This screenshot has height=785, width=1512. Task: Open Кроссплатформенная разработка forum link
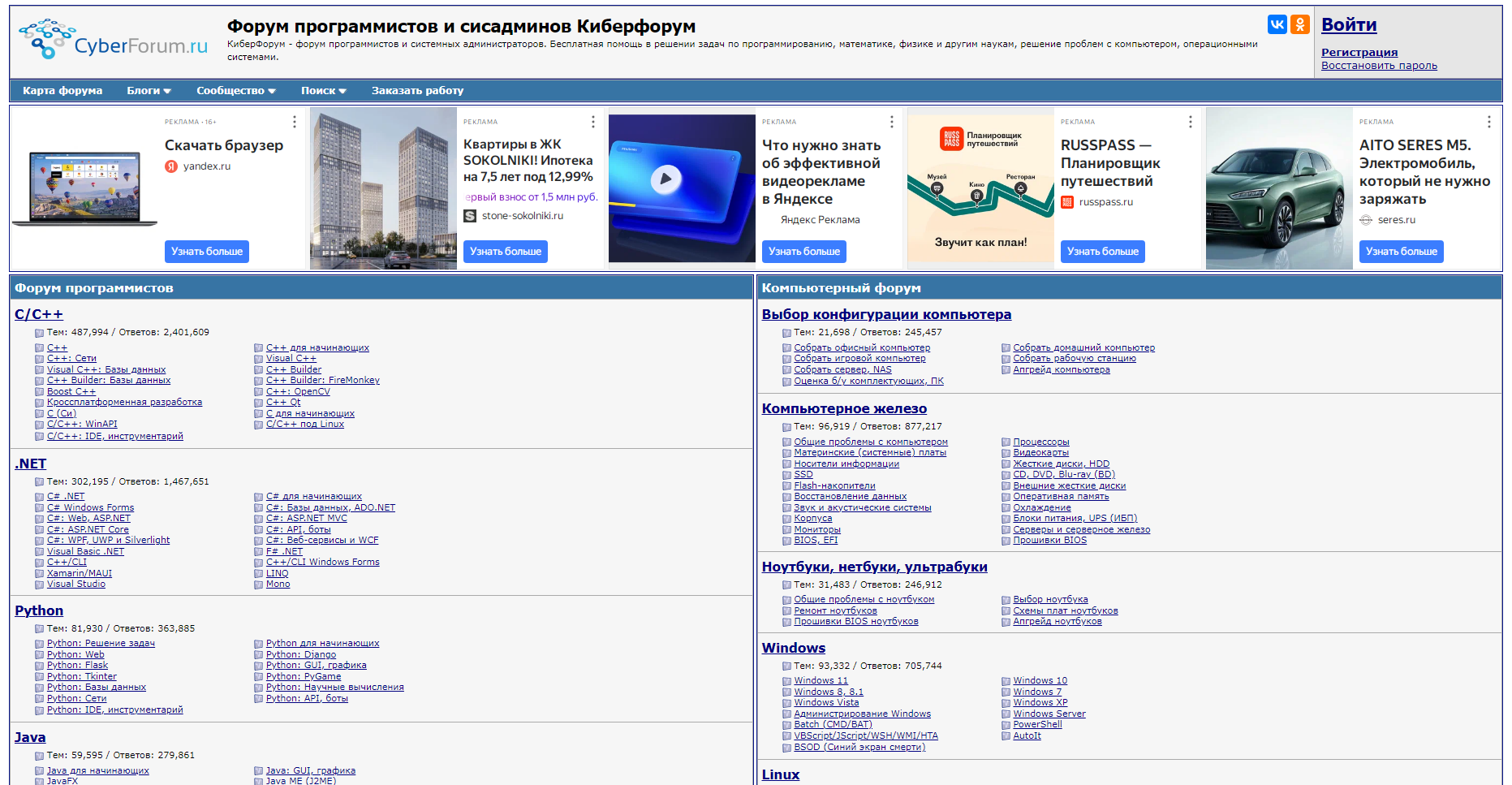pos(124,403)
